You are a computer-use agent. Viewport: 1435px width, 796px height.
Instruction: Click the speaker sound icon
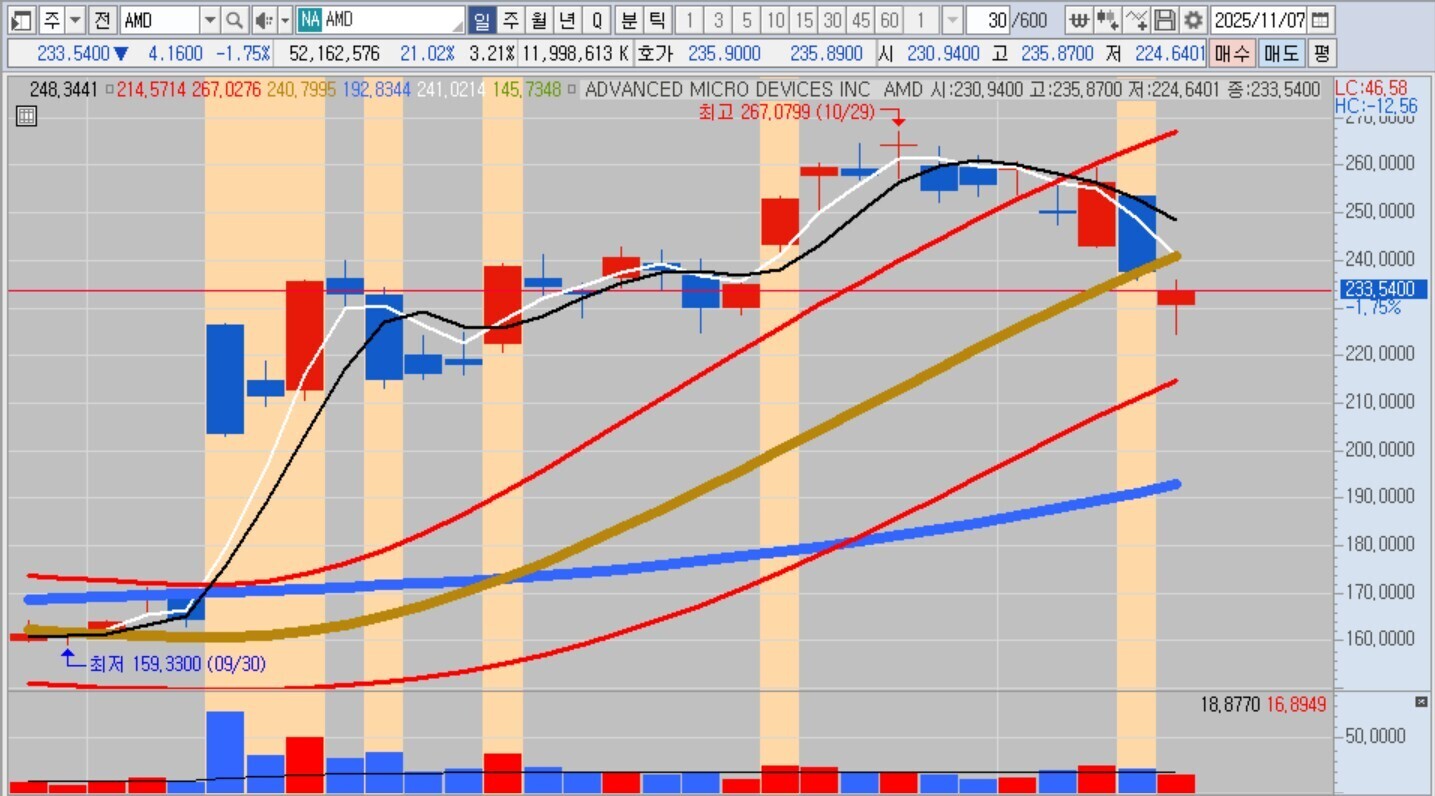(x=263, y=19)
